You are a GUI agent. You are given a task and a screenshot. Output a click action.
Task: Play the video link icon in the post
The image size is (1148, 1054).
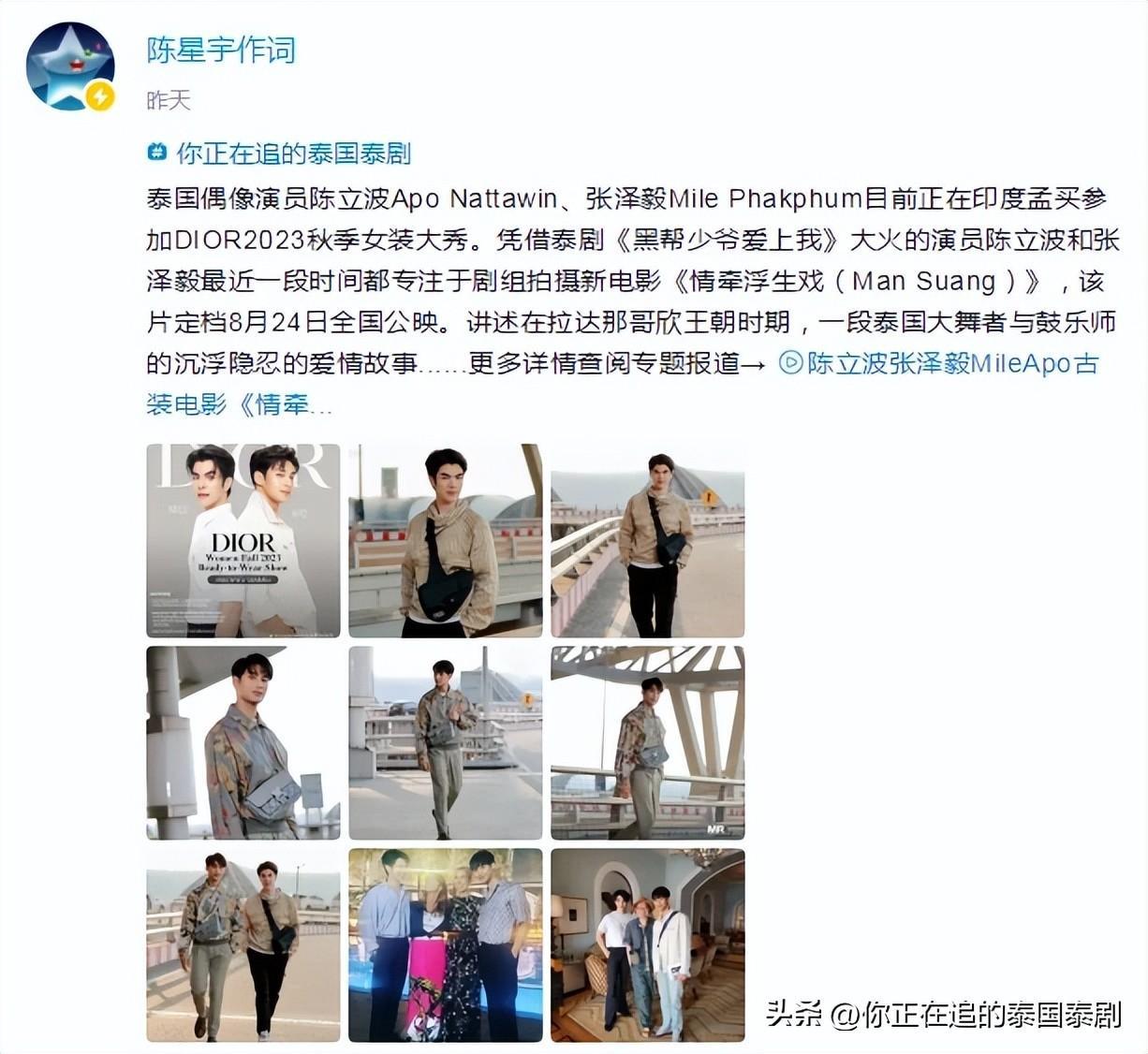[x=790, y=363]
